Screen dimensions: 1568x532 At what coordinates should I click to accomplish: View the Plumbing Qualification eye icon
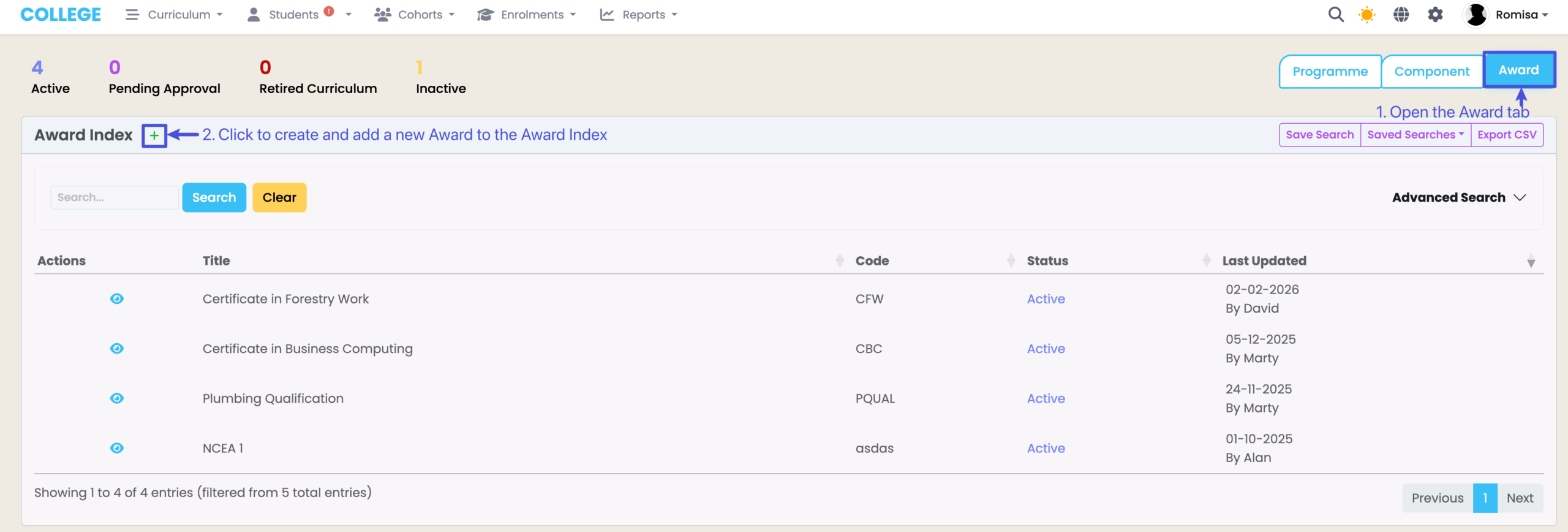pos(116,398)
